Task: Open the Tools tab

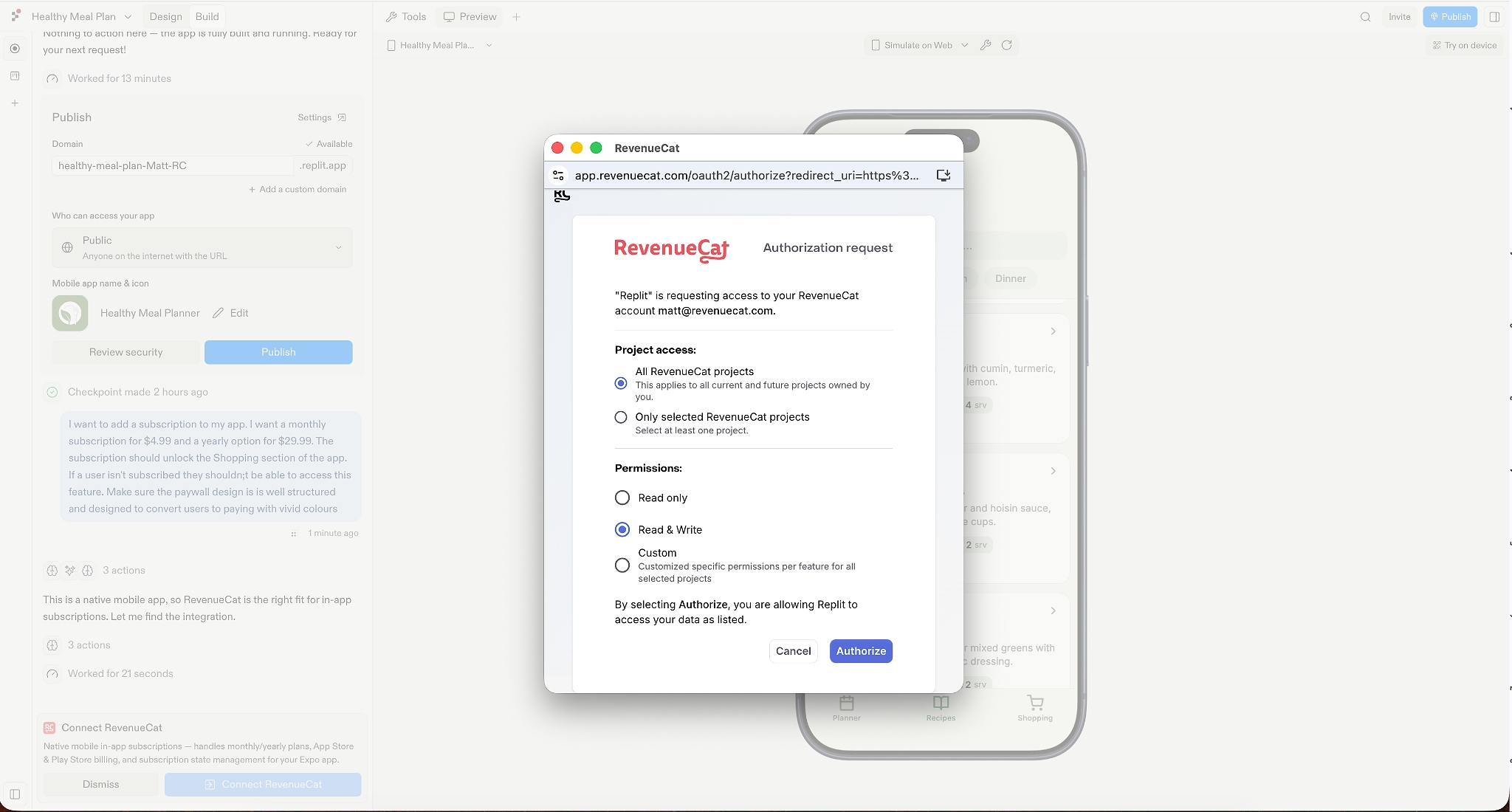Action: point(405,16)
